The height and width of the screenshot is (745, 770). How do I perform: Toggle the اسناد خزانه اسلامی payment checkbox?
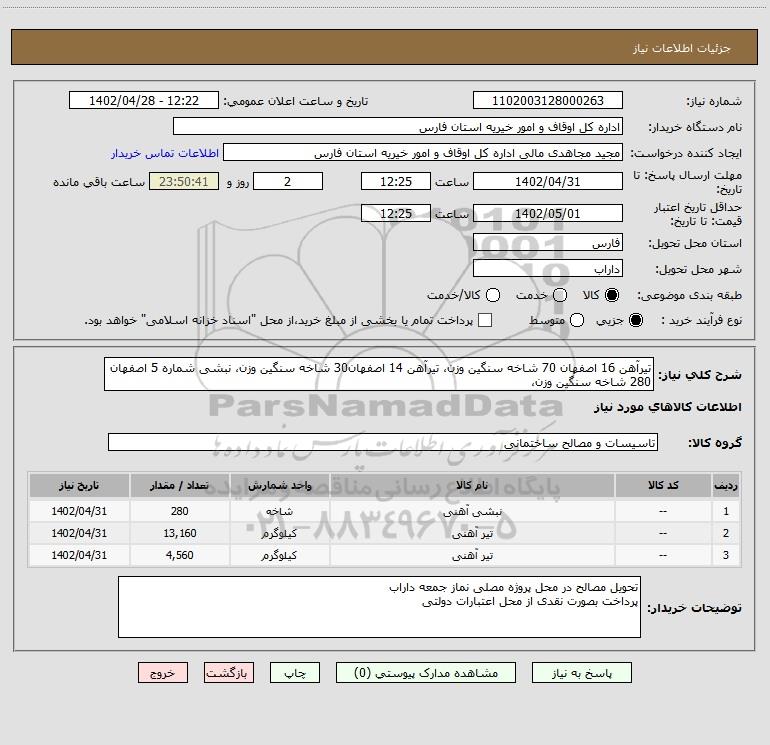485,320
